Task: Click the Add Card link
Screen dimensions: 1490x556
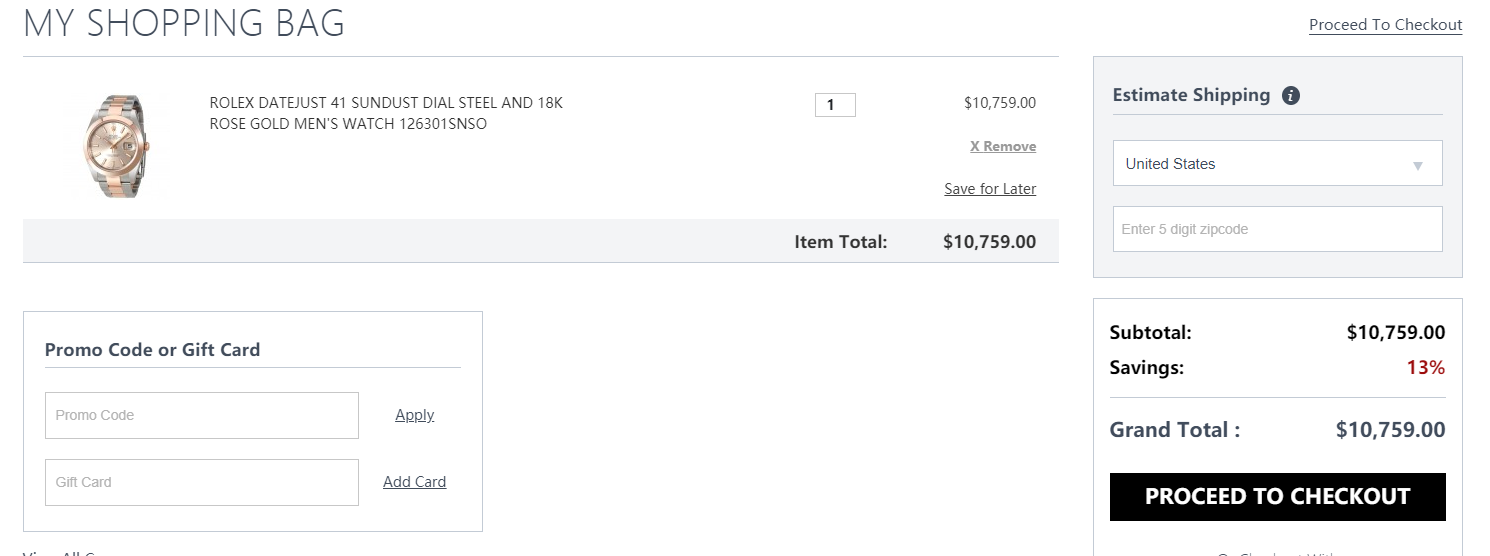Action: coord(414,482)
